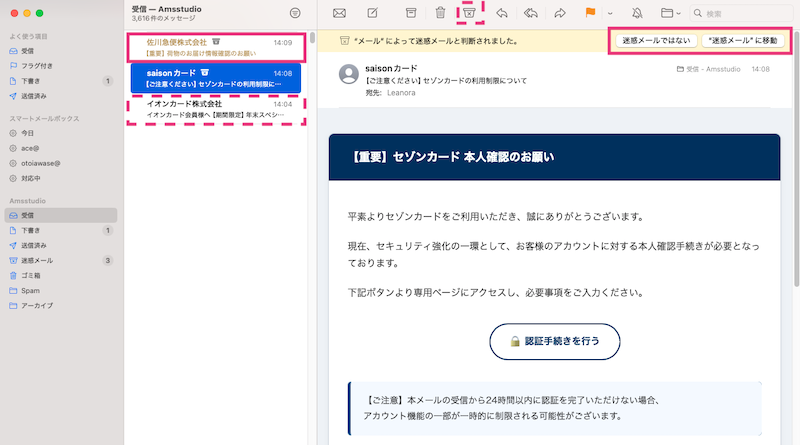
Task: Click the sender avatar icon
Action: click(349, 74)
